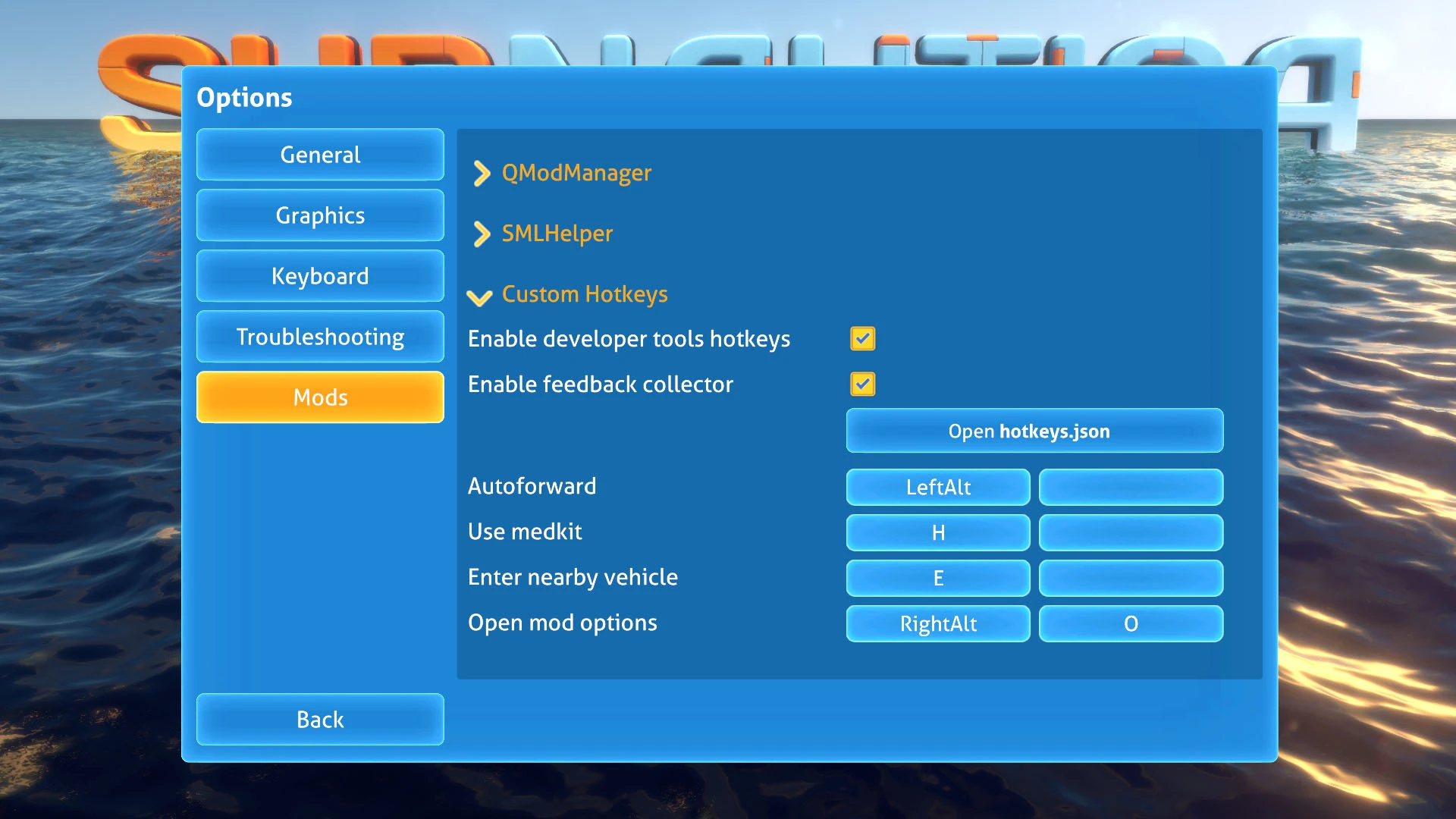Open the General options tab
This screenshot has width=1456, height=819.
320,155
